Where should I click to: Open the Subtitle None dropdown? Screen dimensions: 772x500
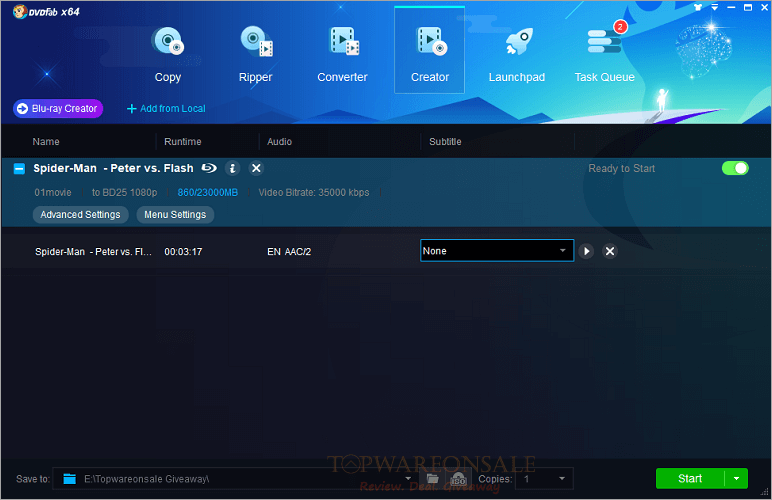(x=497, y=251)
